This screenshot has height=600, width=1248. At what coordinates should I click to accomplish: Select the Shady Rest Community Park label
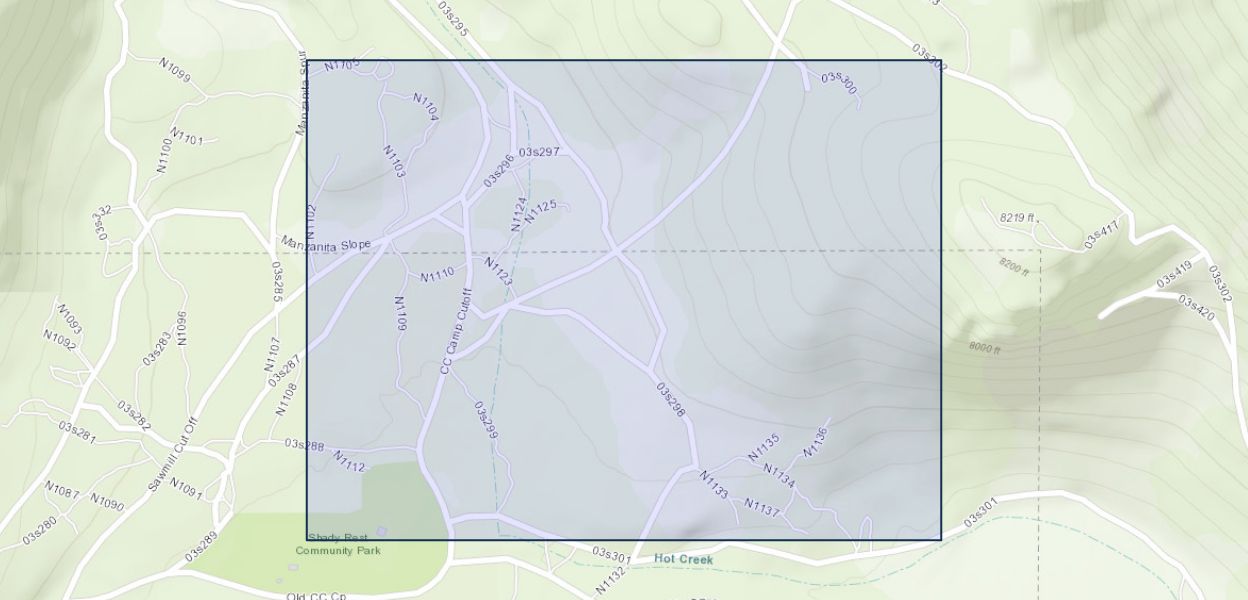click(338, 544)
